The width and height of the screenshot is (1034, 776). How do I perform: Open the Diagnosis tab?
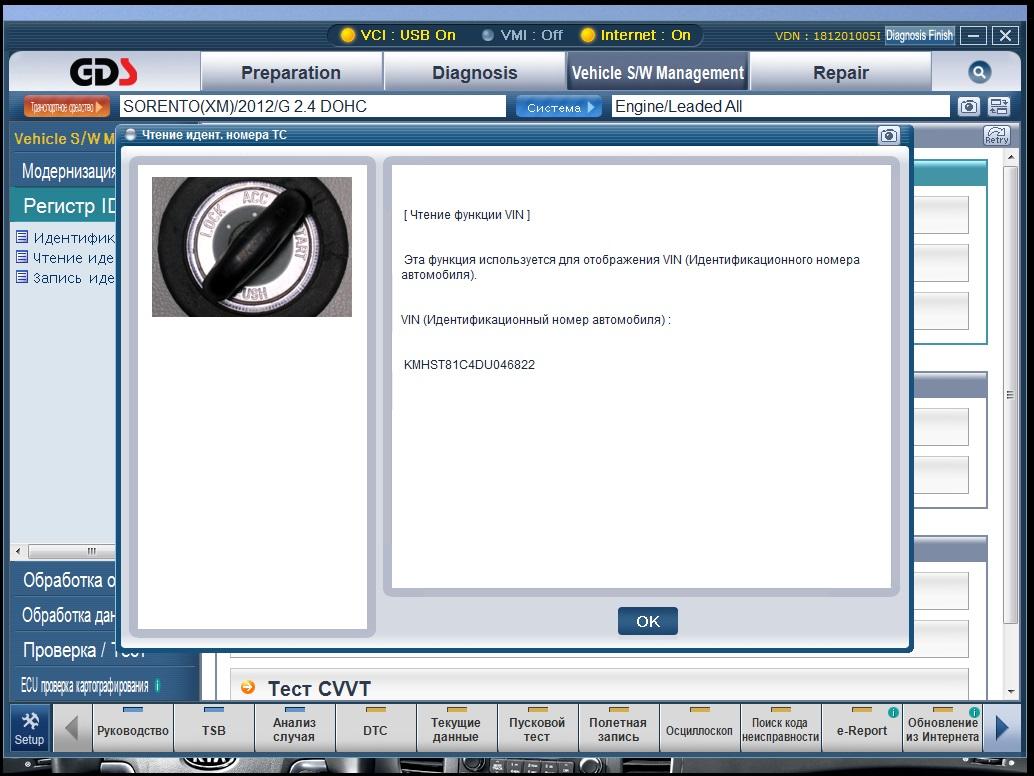[474, 73]
